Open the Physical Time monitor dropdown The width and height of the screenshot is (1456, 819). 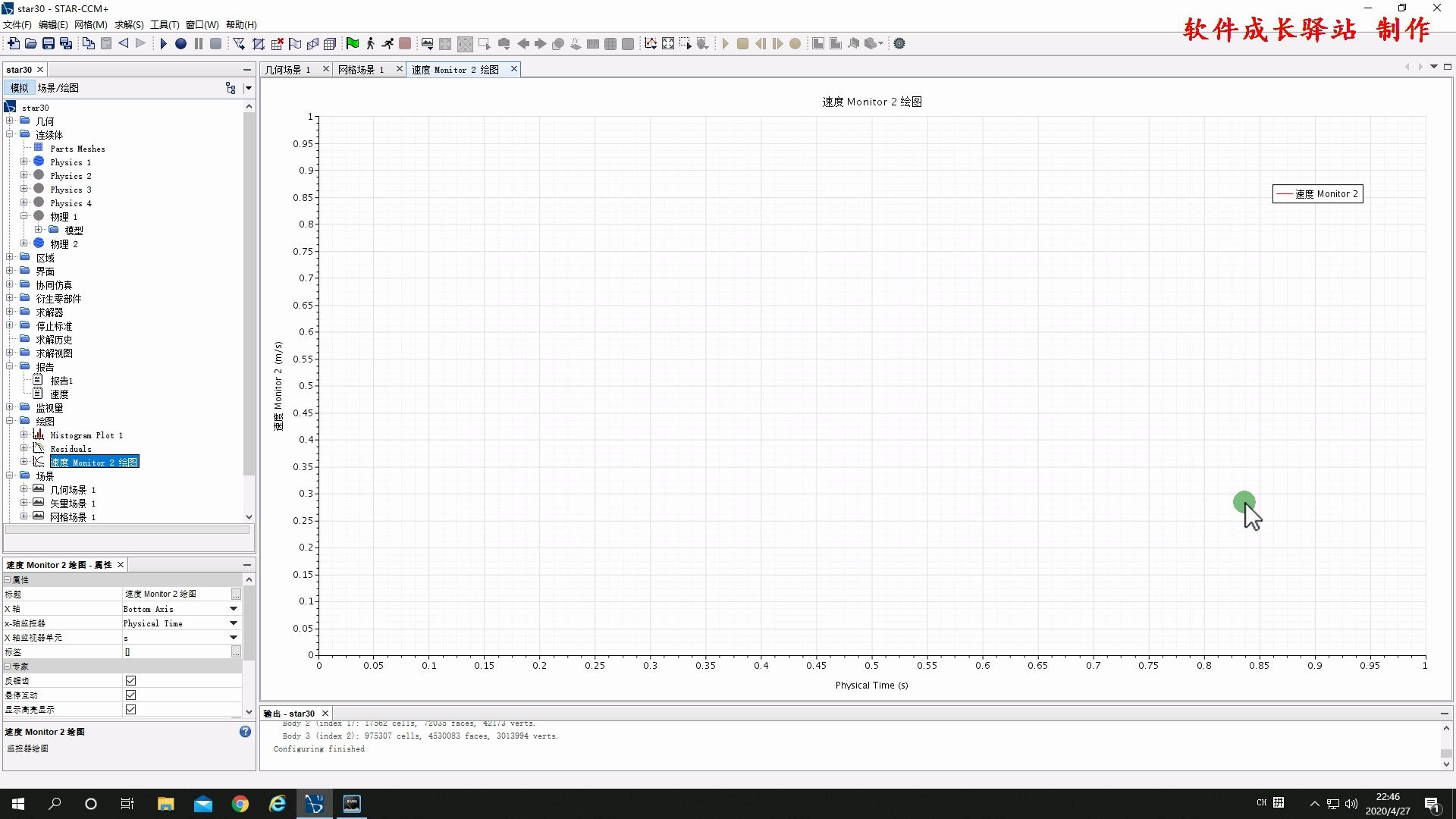[233, 623]
